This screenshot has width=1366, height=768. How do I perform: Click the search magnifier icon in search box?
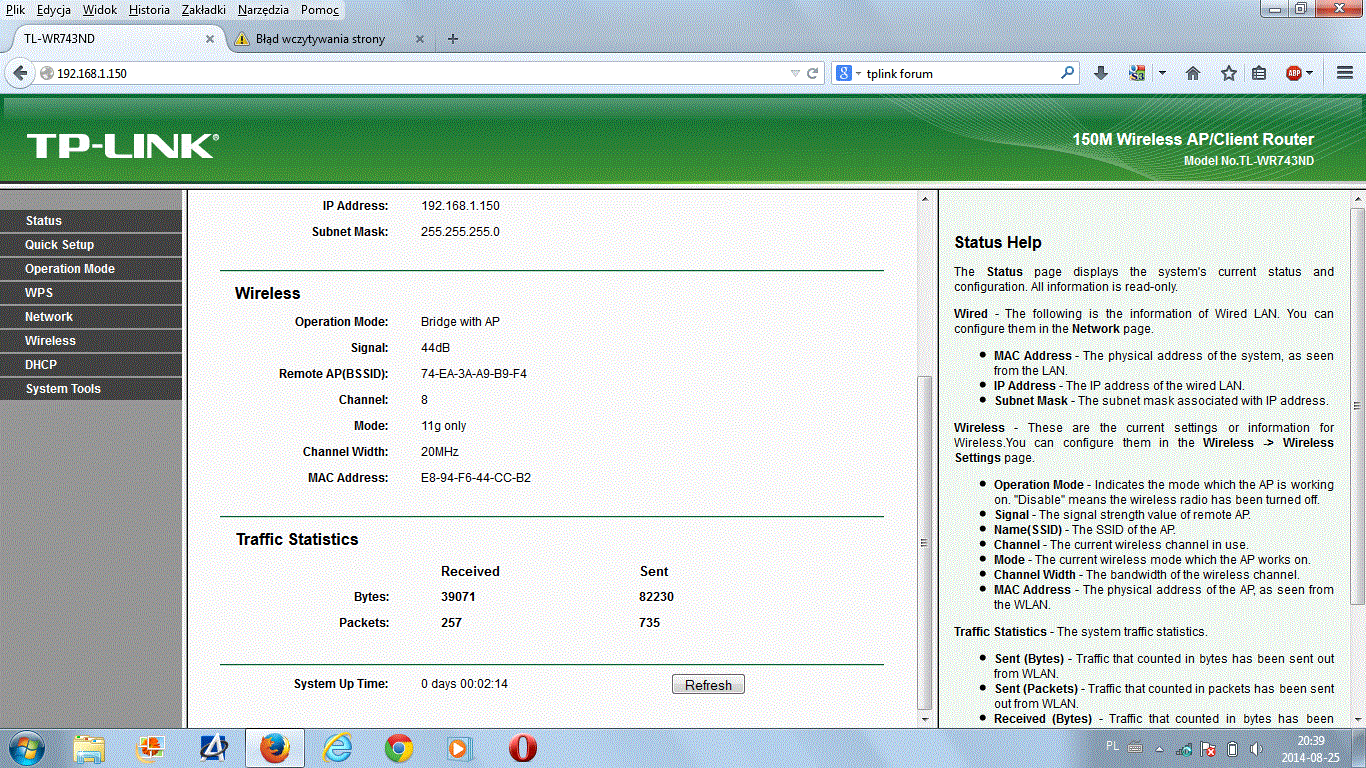tap(1068, 73)
